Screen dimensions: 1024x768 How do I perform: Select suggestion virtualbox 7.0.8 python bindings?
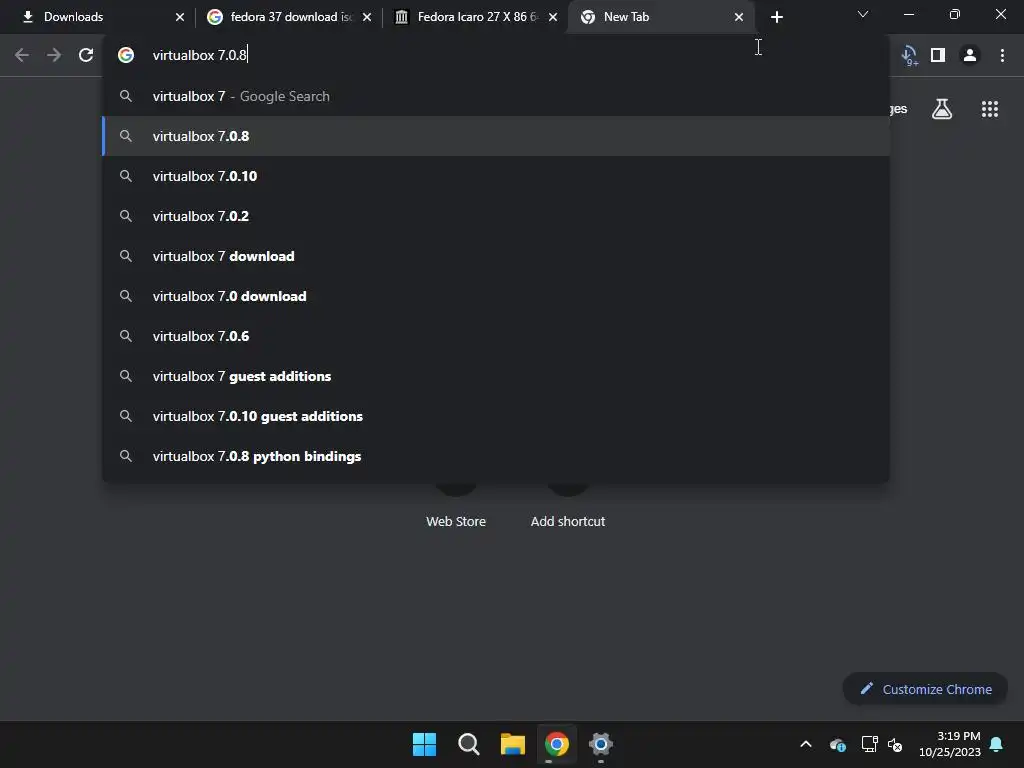496,456
